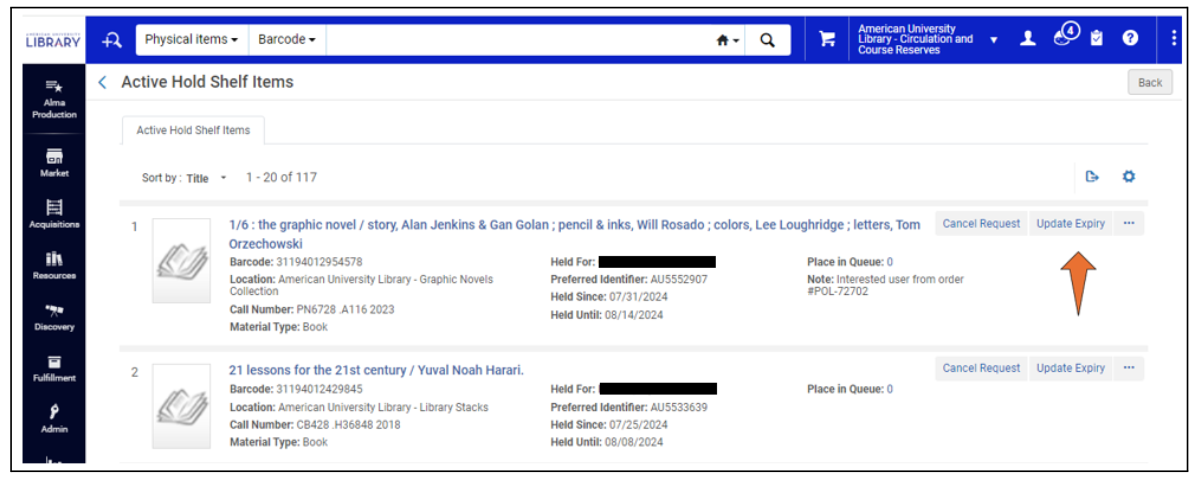1196x480 pixels.
Task: Open the Acquisitions sidebar menu
Action: (x=54, y=214)
